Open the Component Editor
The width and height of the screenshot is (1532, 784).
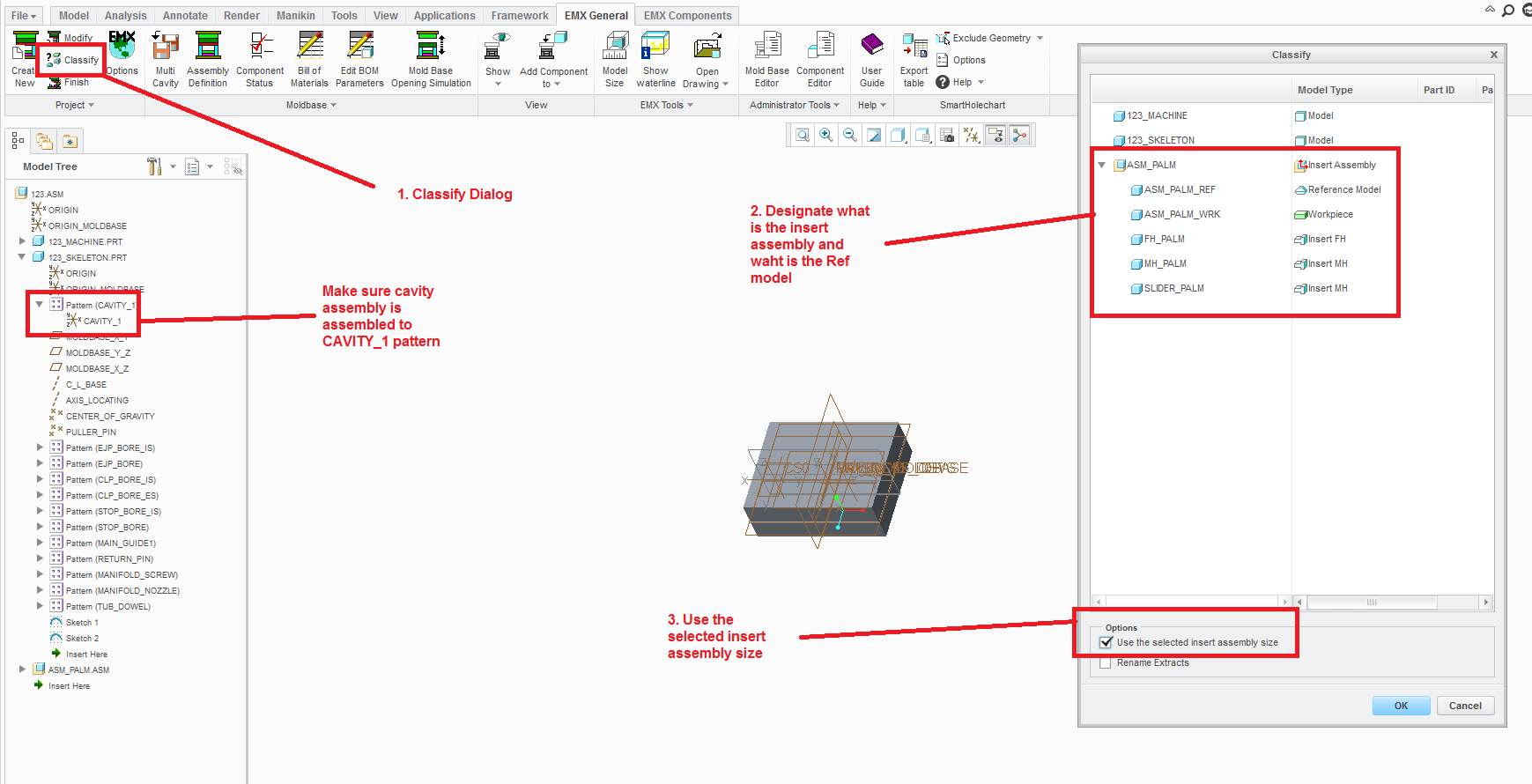[x=820, y=60]
